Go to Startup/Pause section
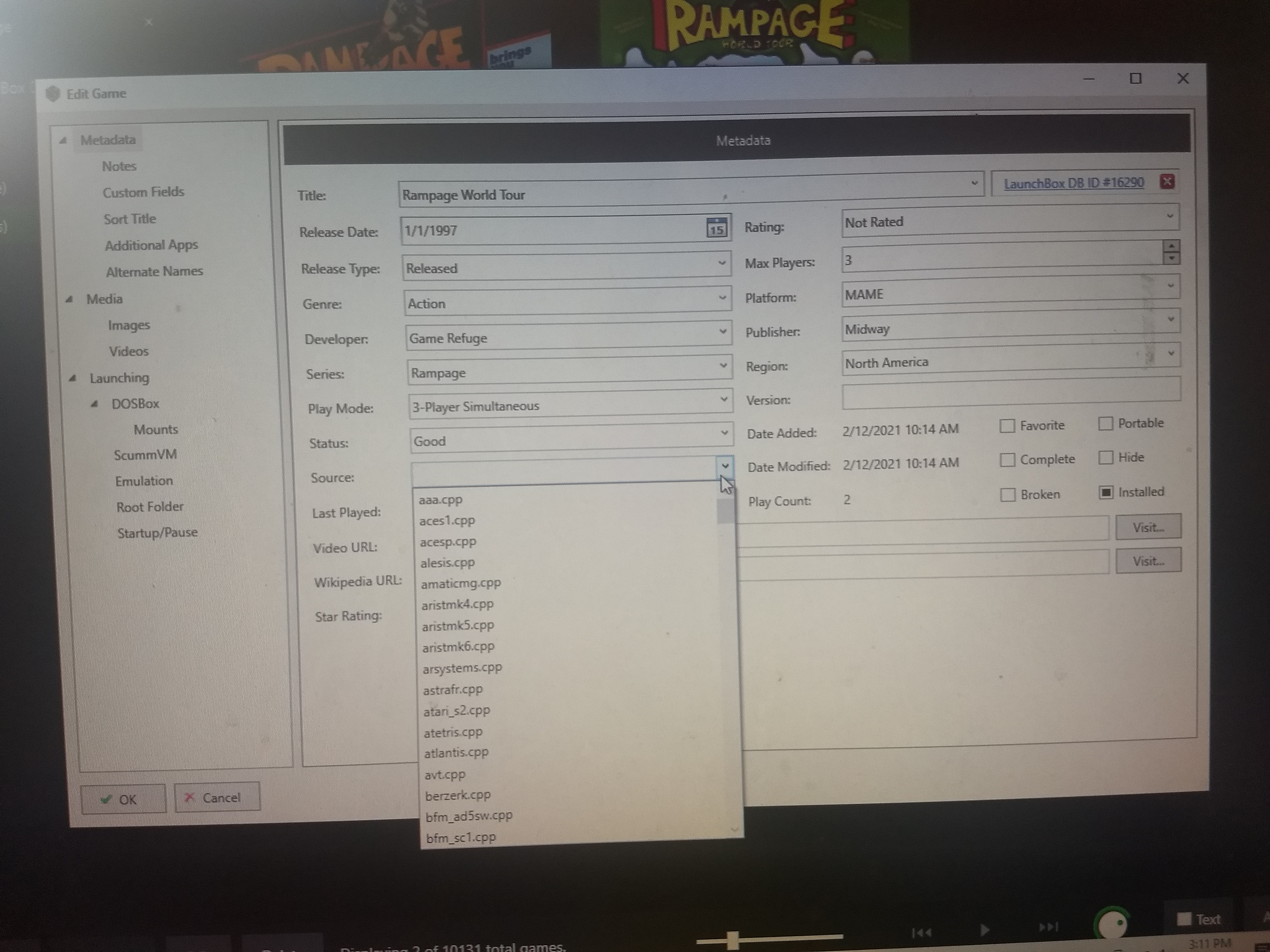 point(157,533)
